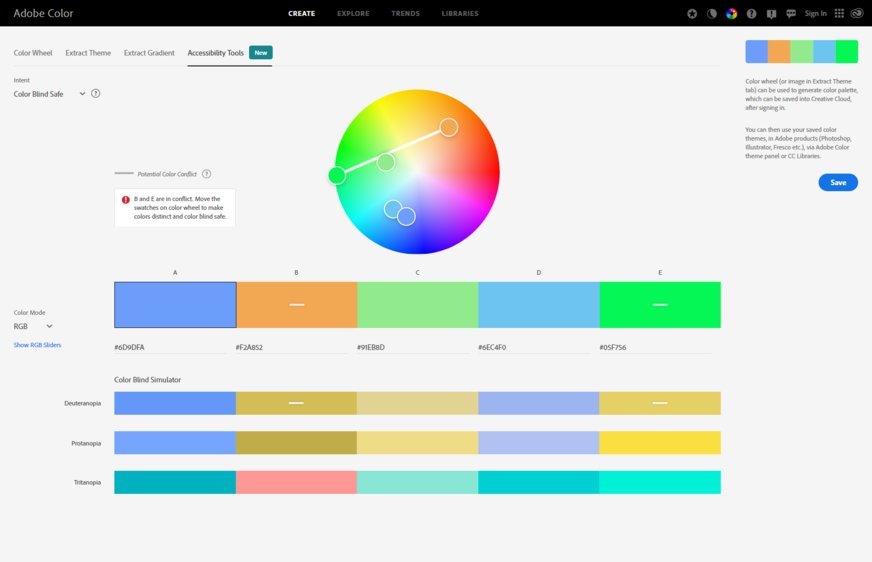Click the star icon in the header
872x562 pixels.
click(693, 14)
